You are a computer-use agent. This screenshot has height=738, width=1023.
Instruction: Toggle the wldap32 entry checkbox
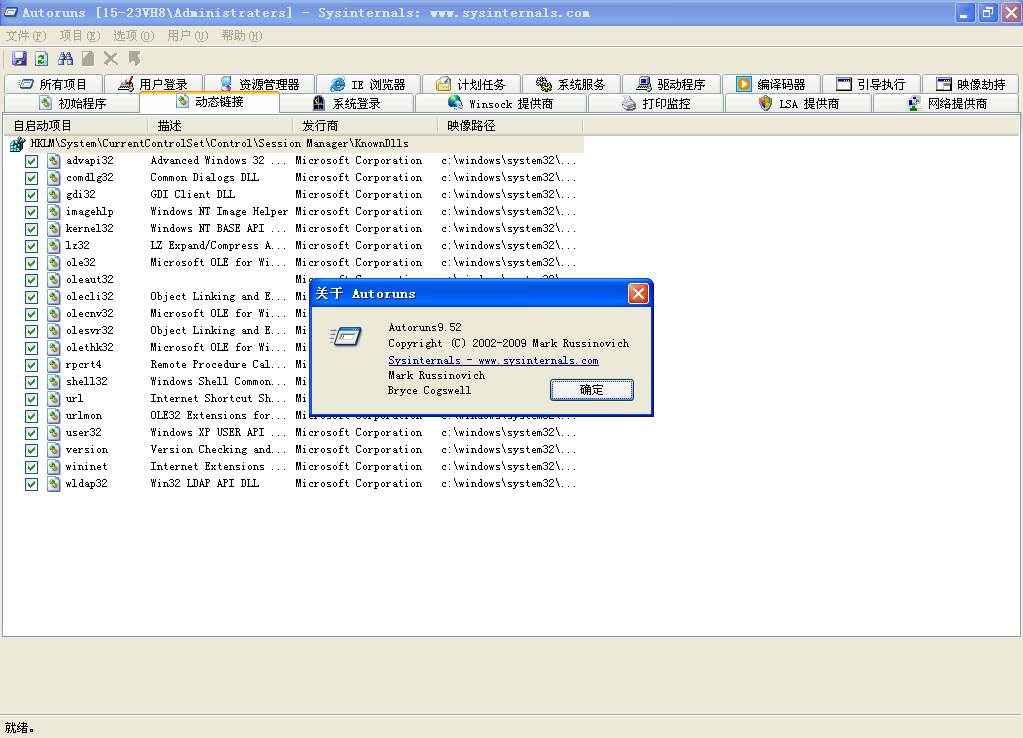[x=31, y=484]
